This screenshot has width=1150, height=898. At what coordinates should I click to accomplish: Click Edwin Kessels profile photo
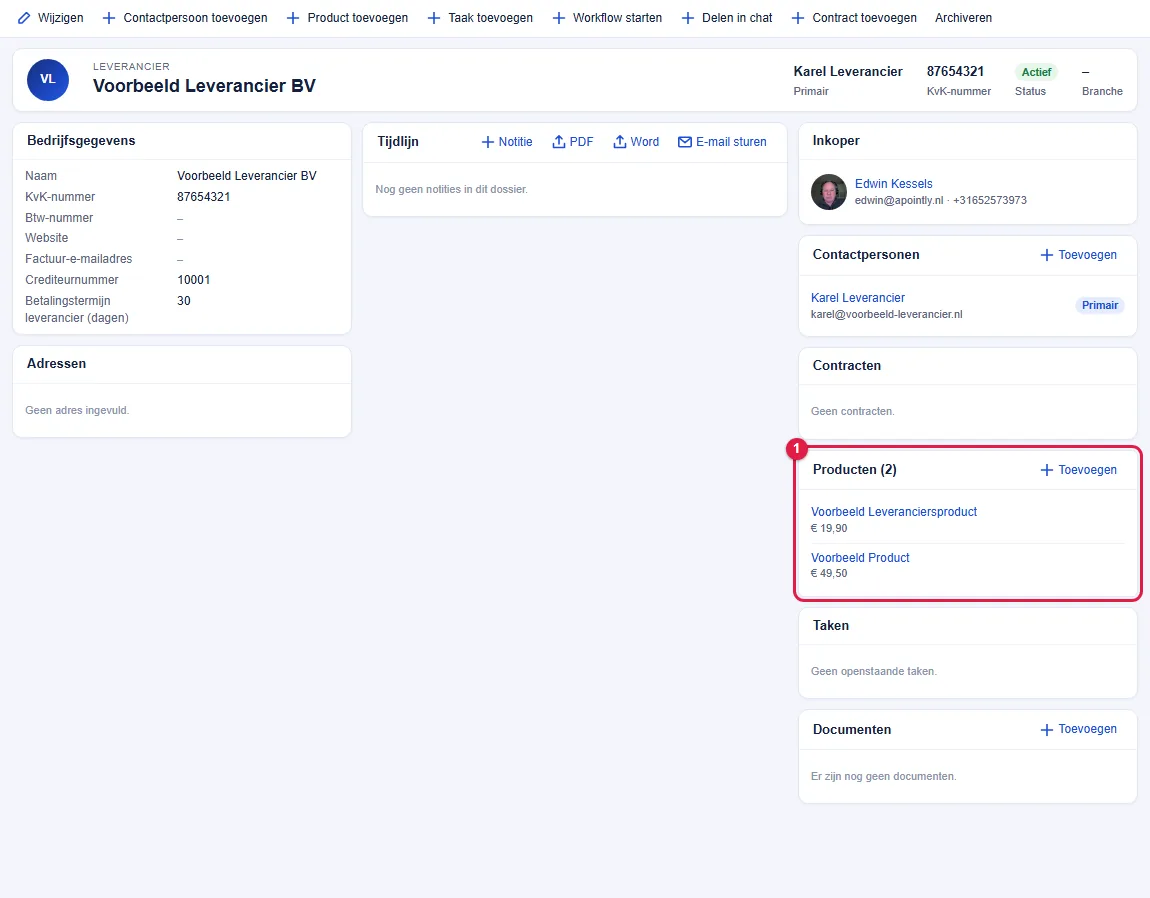(x=829, y=191)
